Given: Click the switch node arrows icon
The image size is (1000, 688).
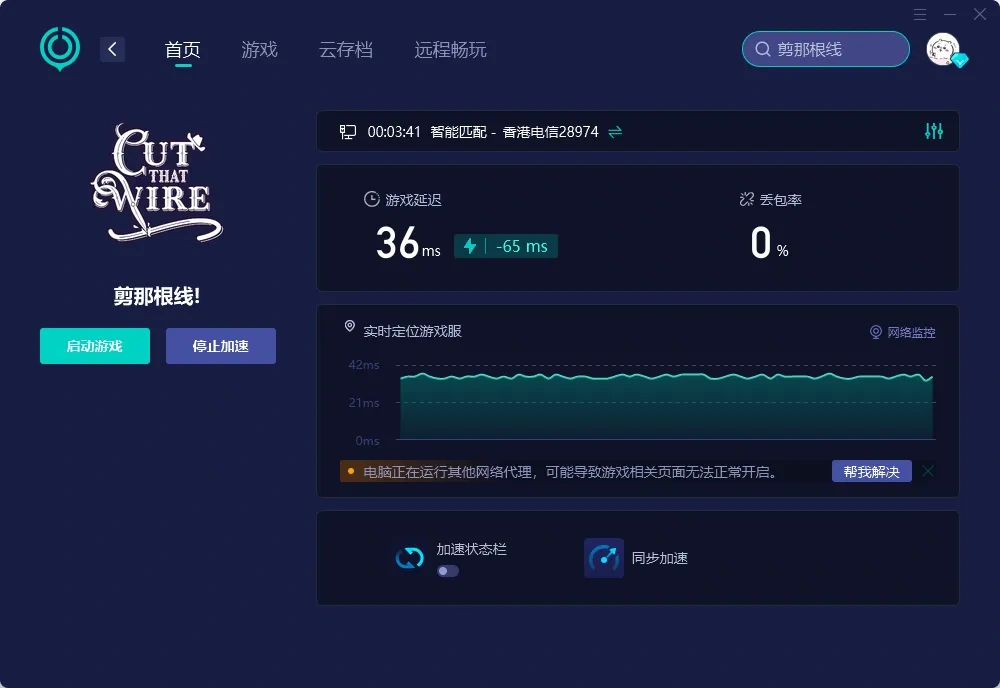Looking at the screenshot, I should click(x=615, y=131).
